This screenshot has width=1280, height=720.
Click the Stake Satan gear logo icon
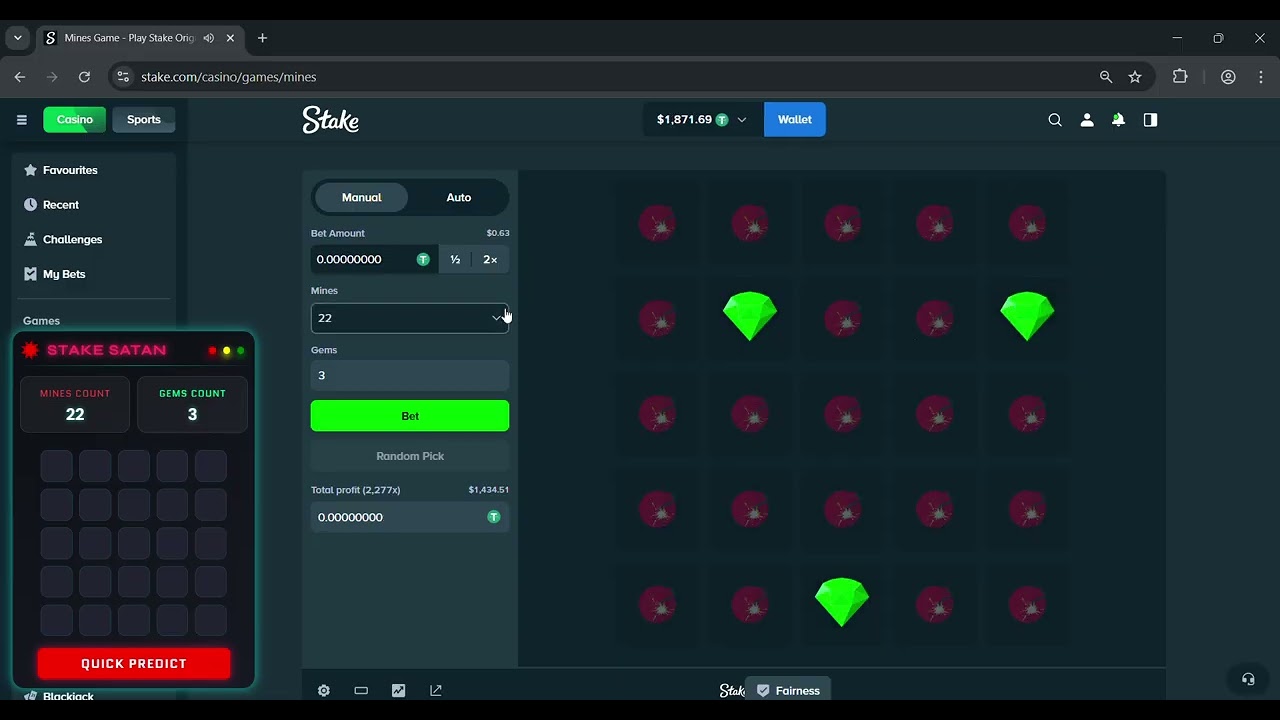click(x=30, y=350)
